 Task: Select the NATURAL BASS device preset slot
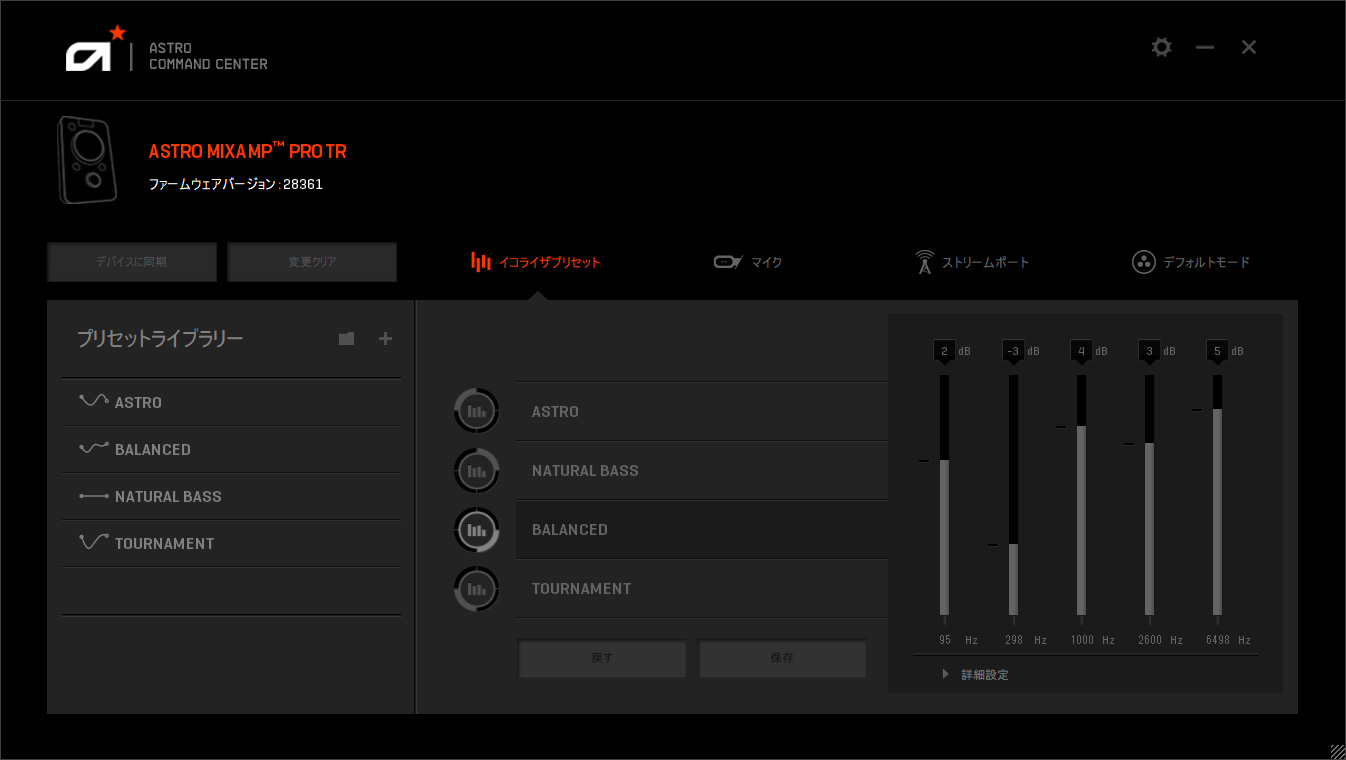[702, 470]
